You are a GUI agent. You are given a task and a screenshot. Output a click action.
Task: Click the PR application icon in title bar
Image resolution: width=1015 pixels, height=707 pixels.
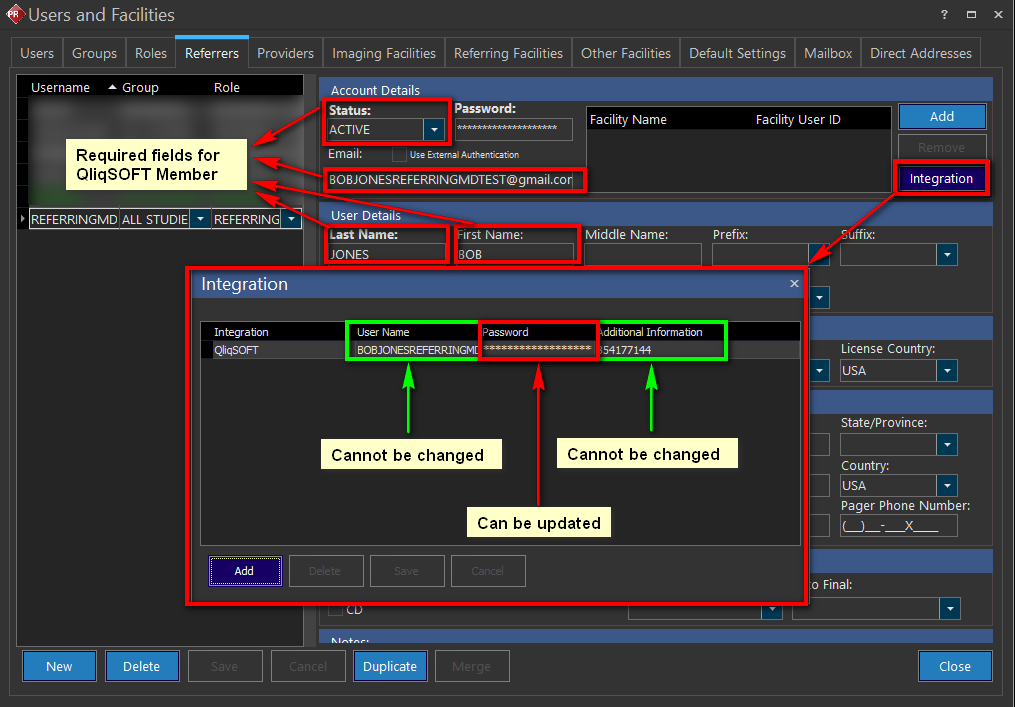pyautogui.click(x=14, y=15)
